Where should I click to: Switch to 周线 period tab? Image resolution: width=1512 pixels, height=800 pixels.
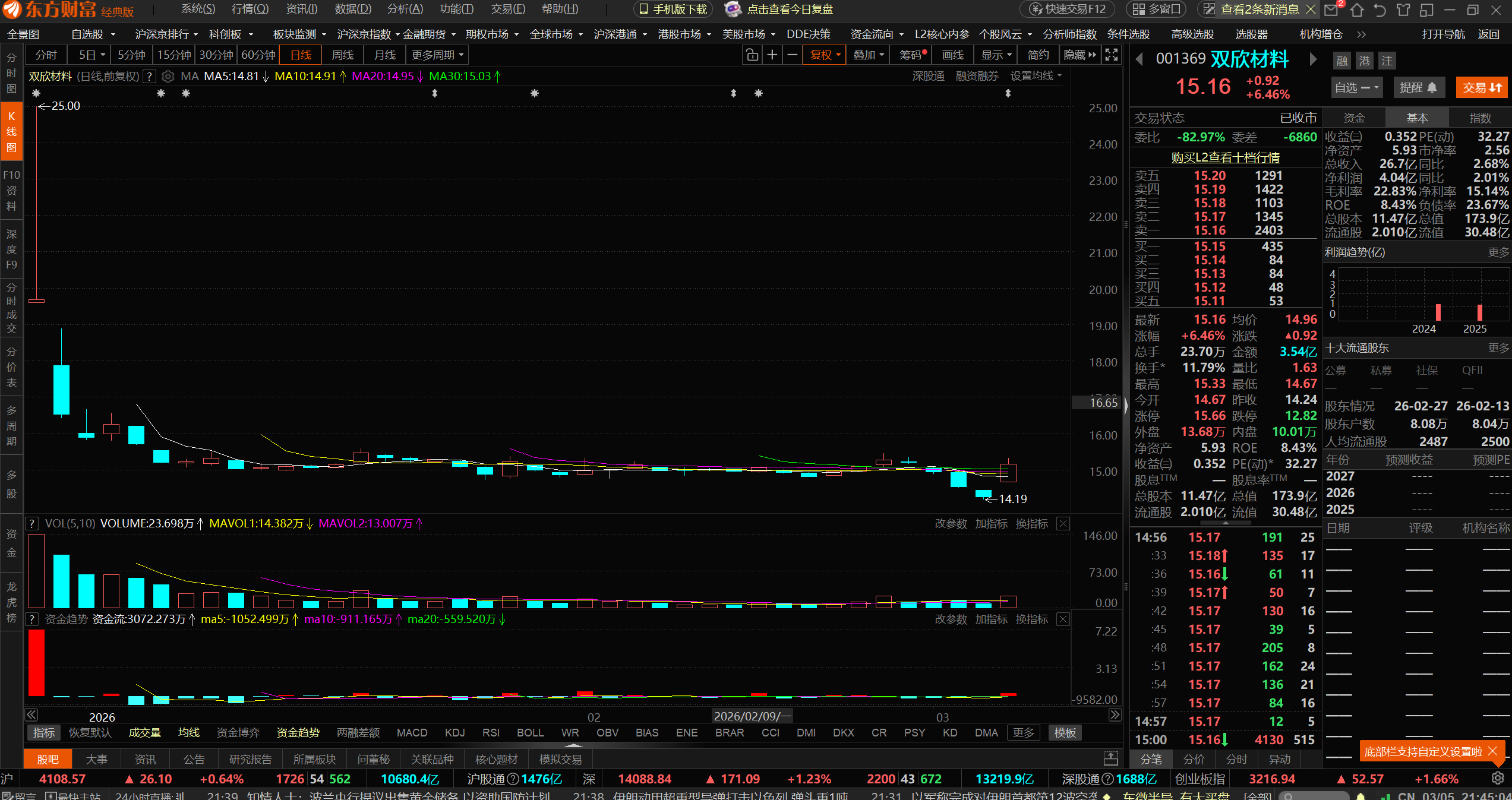(x=342, y=55)
